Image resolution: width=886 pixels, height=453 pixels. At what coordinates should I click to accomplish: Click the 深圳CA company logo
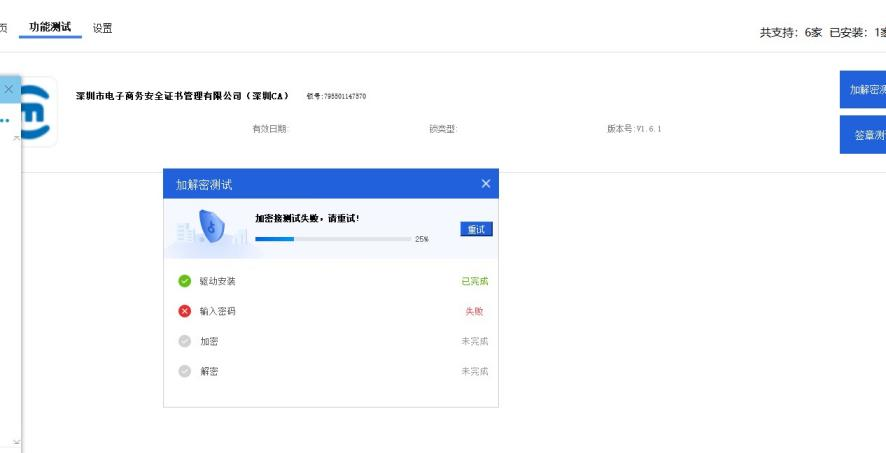[x=38, y=112]
